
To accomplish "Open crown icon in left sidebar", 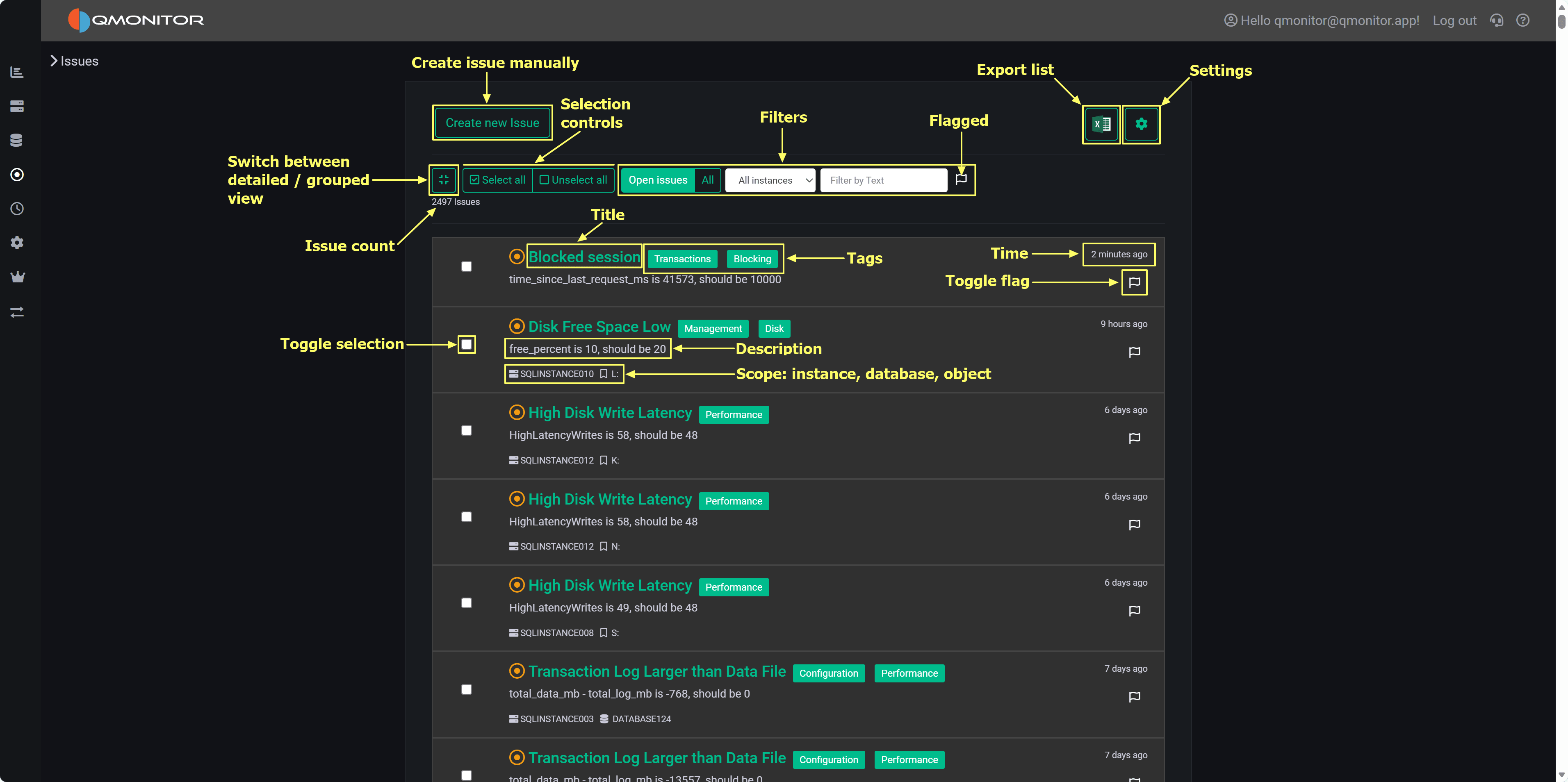I will (17, 277).
